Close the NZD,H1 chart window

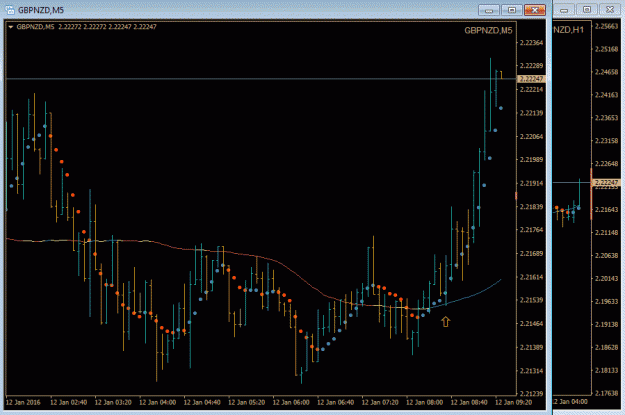(x=610, y=10)
